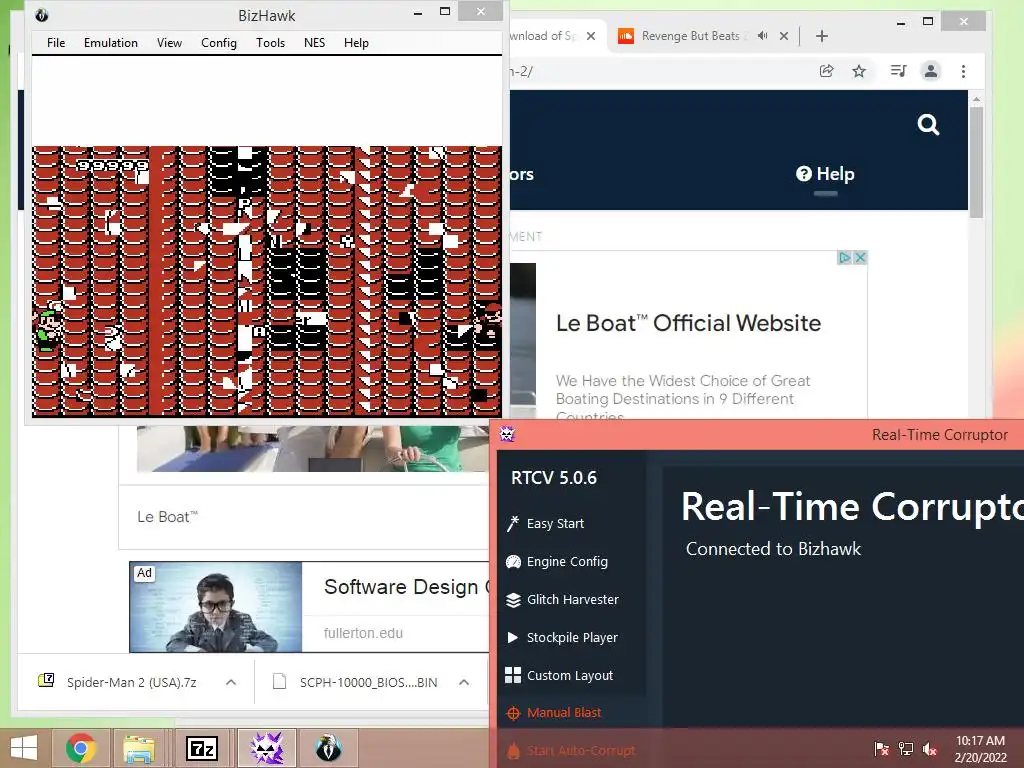Open a new browser tab
1024x768 pixels.
click(x=822, y=36)
